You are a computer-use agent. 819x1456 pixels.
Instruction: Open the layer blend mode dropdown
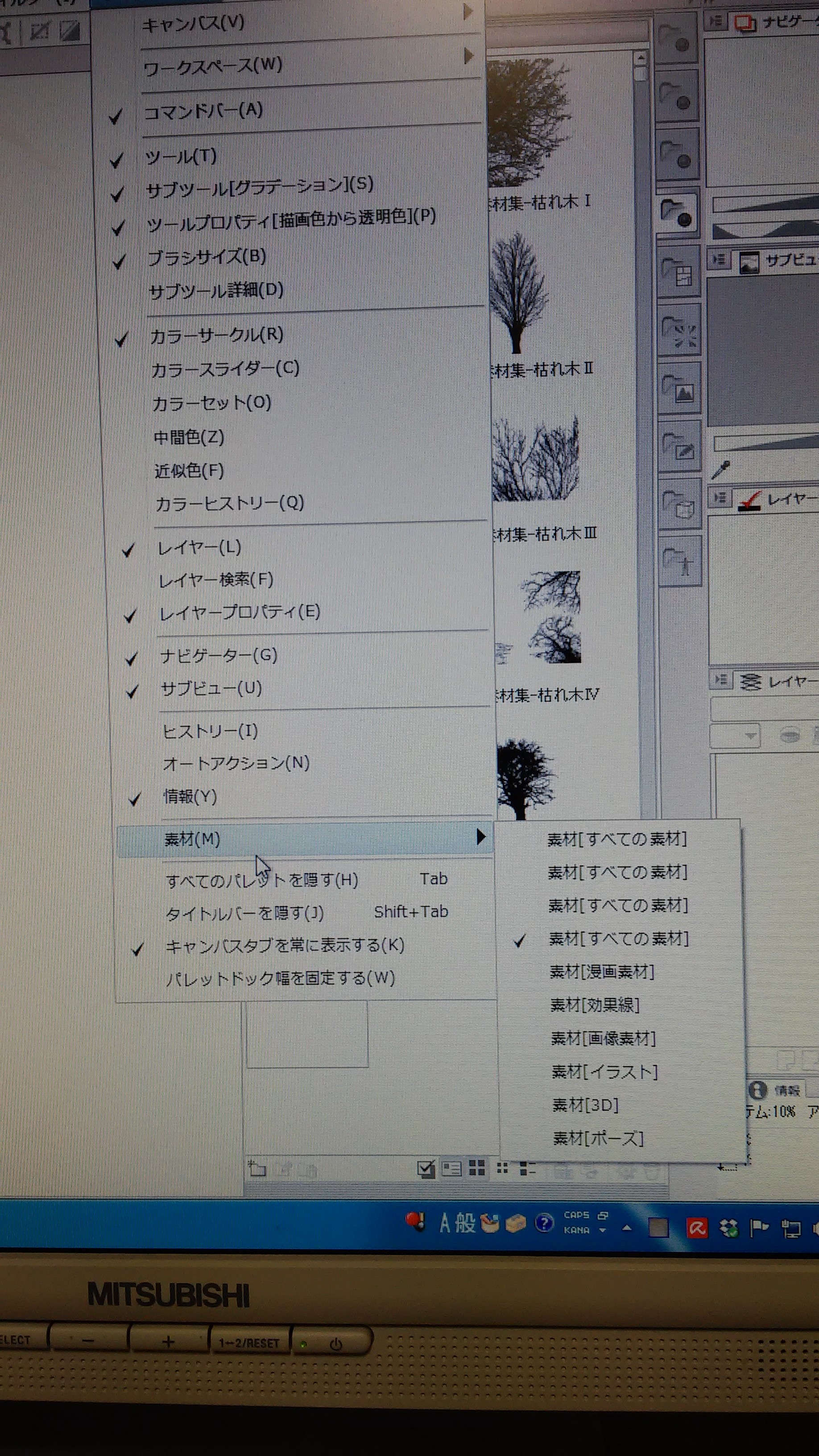[x=735, y=736]
